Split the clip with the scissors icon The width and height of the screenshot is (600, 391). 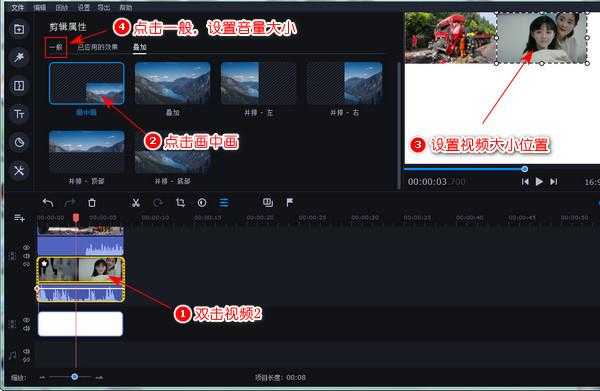(135, 202)
